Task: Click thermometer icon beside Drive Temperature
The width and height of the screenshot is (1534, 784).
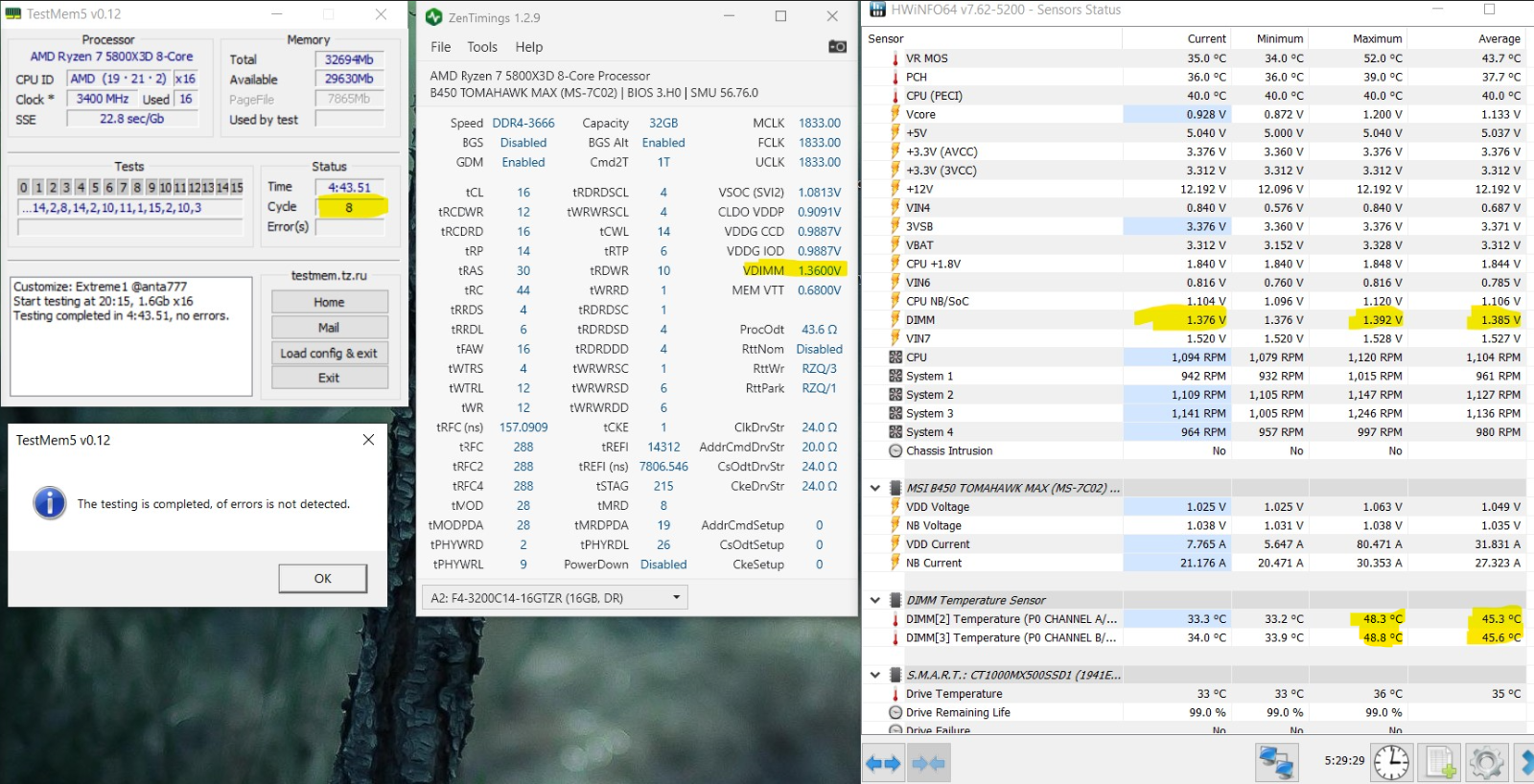Action: click(895, 693)
